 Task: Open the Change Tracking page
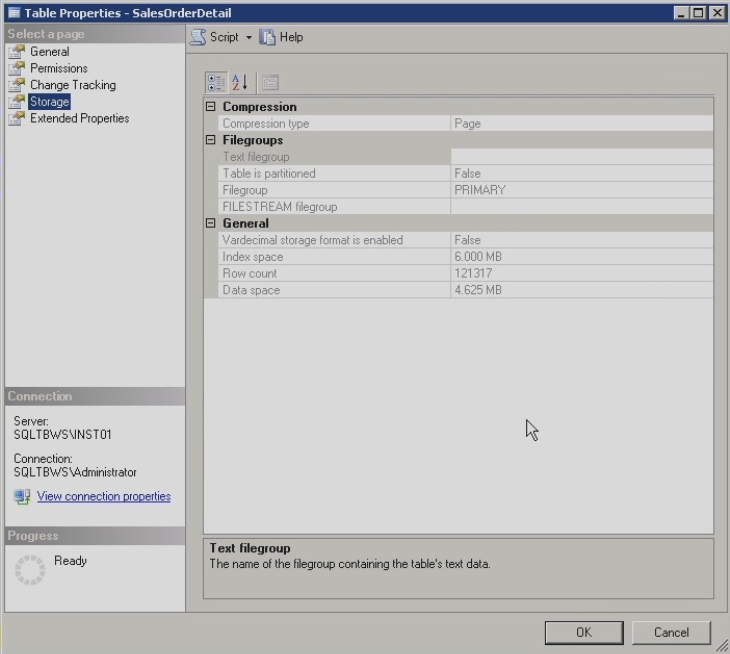click(x=73, y=85)
